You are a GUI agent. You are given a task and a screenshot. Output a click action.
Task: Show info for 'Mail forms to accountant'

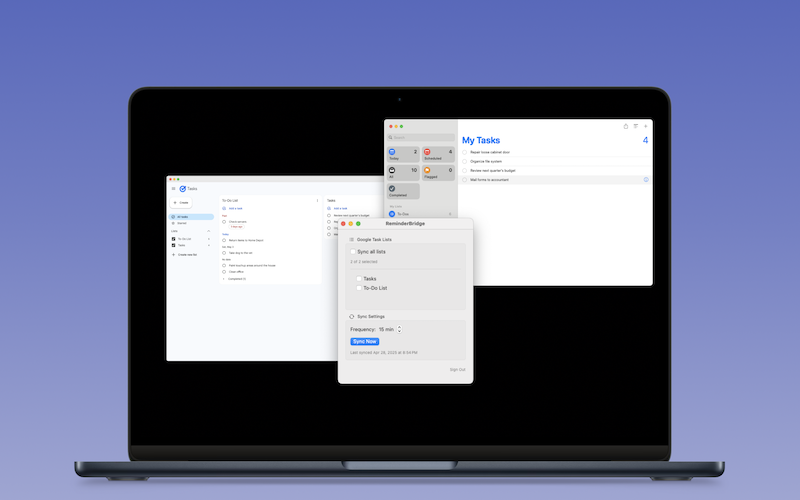pyautogui.click(x=646, y=180)
